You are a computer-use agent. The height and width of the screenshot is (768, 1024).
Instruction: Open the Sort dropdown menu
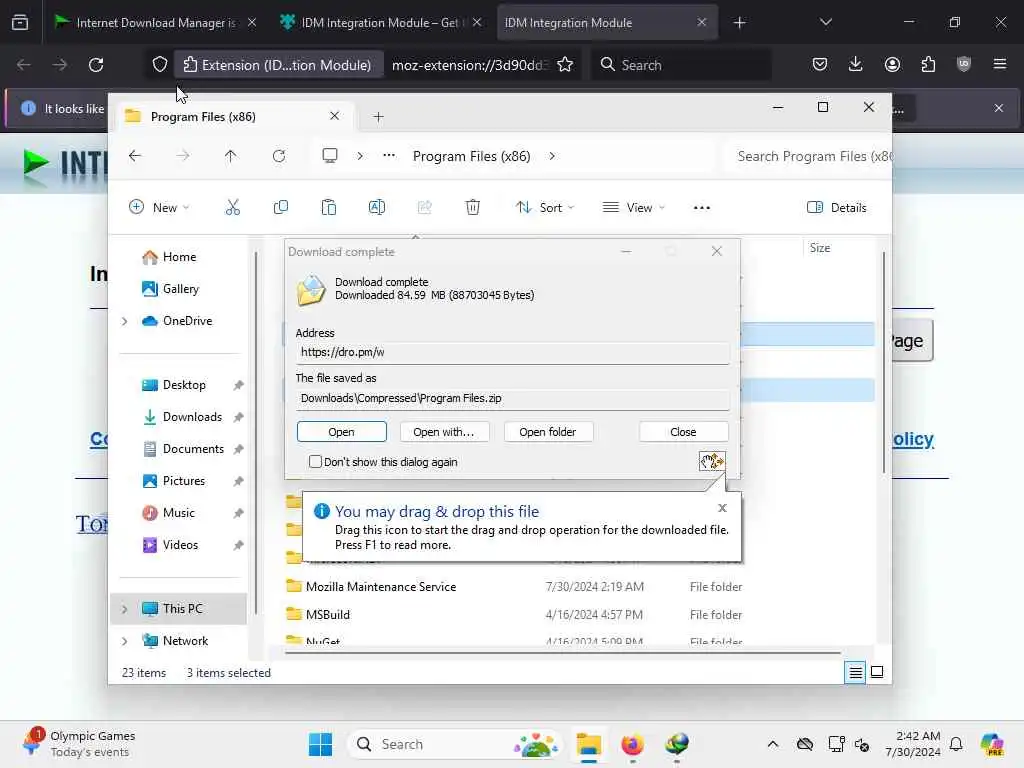pyautogui.click(x=545, y=208)
